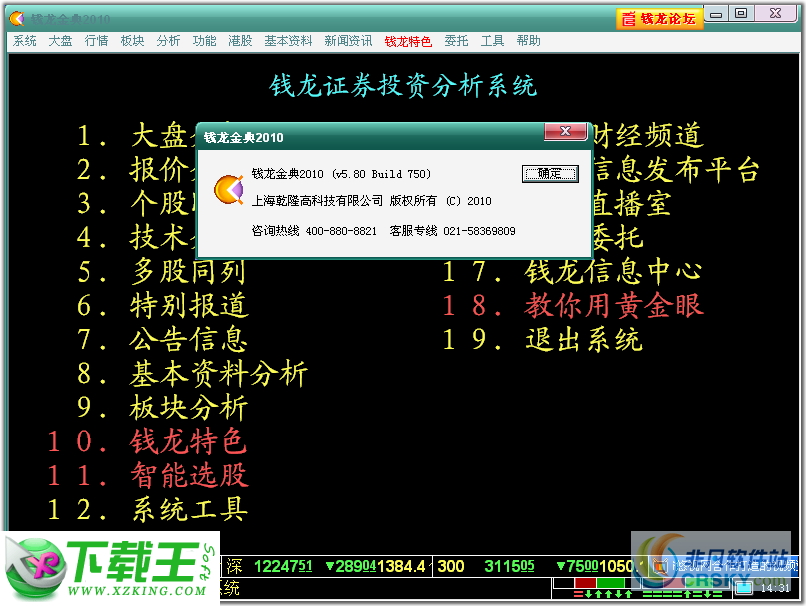Viewport: 806px width, 606px height.
Task: Open the 工具 menu
Action: pos(492,41)
